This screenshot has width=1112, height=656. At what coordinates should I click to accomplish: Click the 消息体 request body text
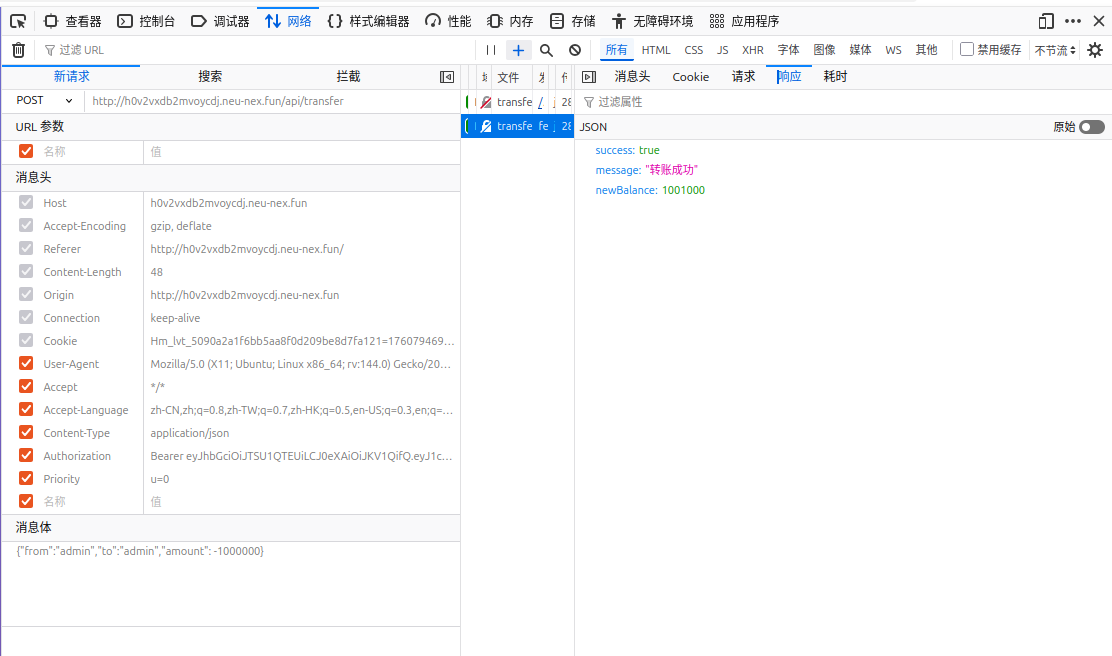pos(140,551)
